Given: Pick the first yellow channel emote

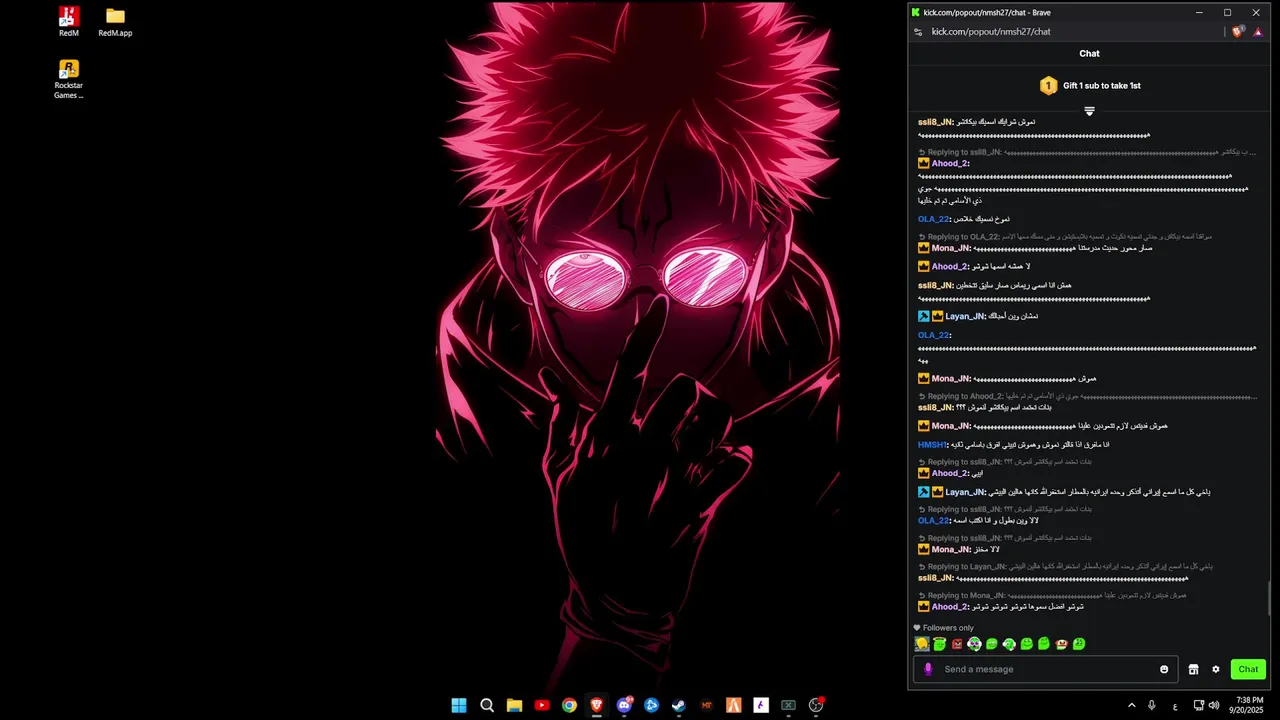Looking at the screenshot, I should click(x=922, y=644).
